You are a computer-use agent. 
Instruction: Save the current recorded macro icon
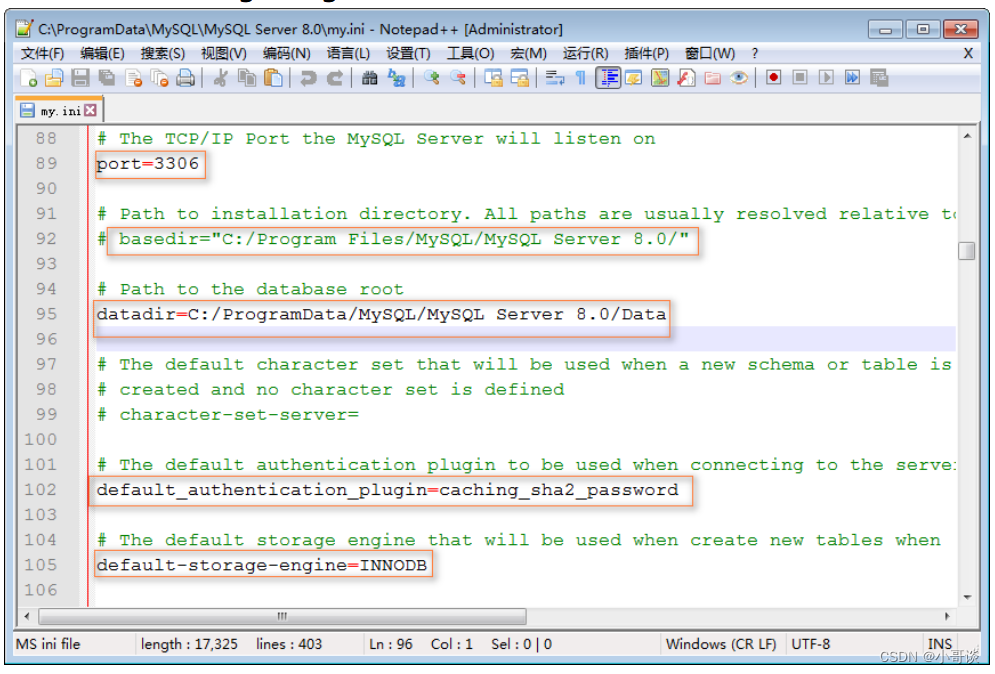click(x=879, y=77)
